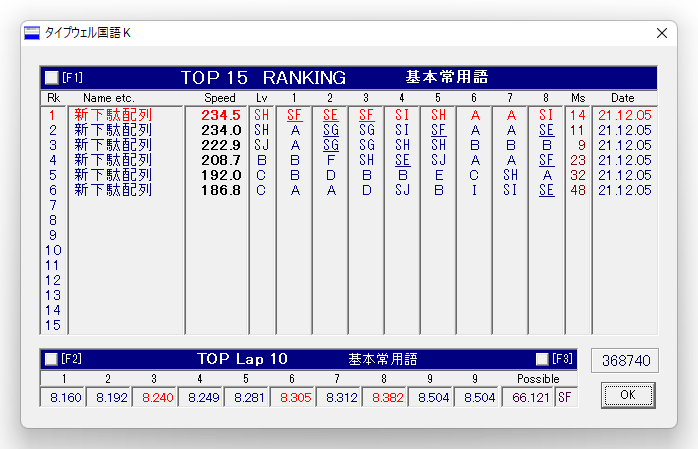Screen dimensions: 698x449
Task: Click the Speed column header
Action: 219,98
